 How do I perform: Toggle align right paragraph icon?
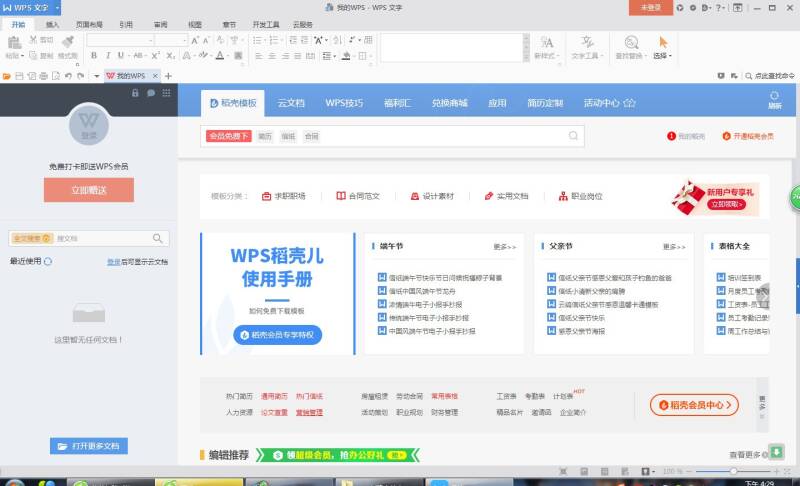[285, 56]
